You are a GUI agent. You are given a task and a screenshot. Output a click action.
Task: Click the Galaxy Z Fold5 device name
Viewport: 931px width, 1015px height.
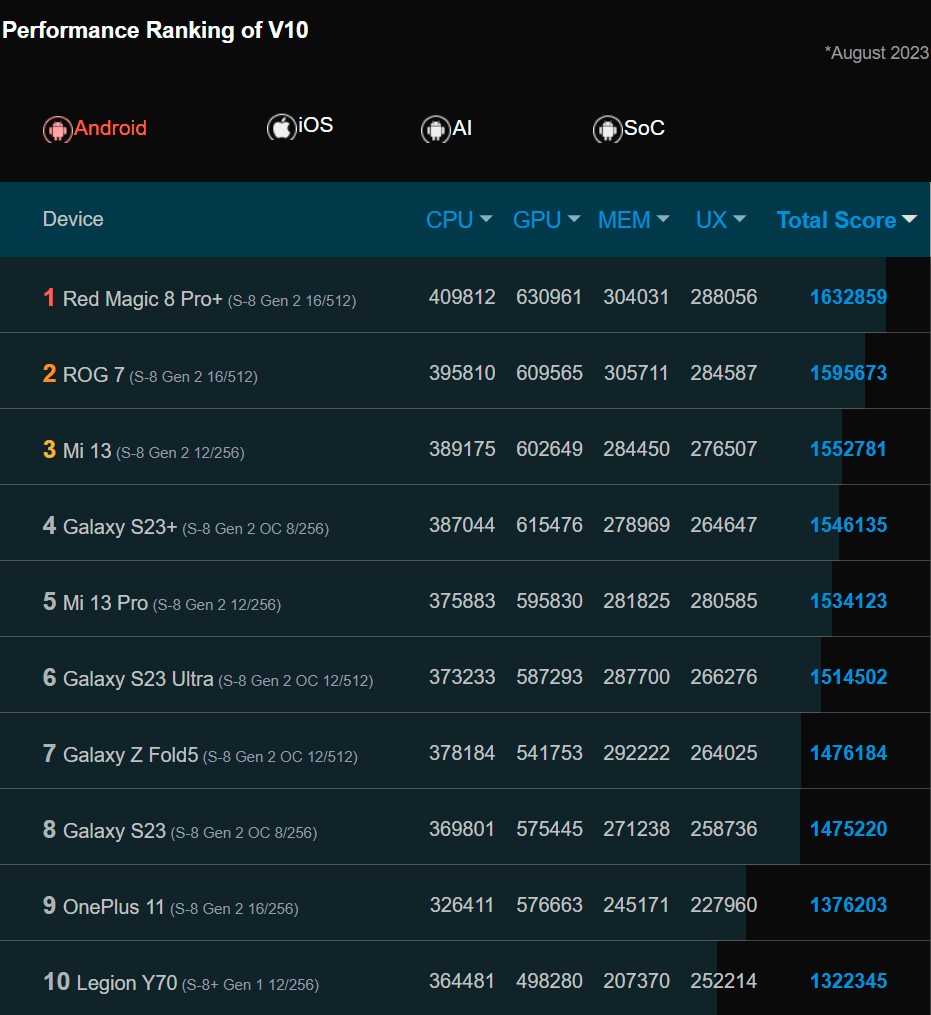tap(130, 755)
